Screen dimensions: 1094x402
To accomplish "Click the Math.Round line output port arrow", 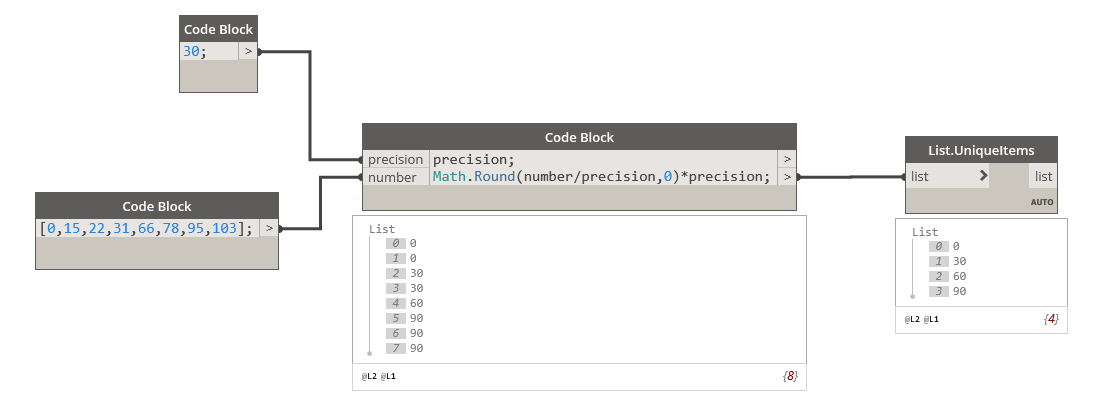I will [786, 177].
